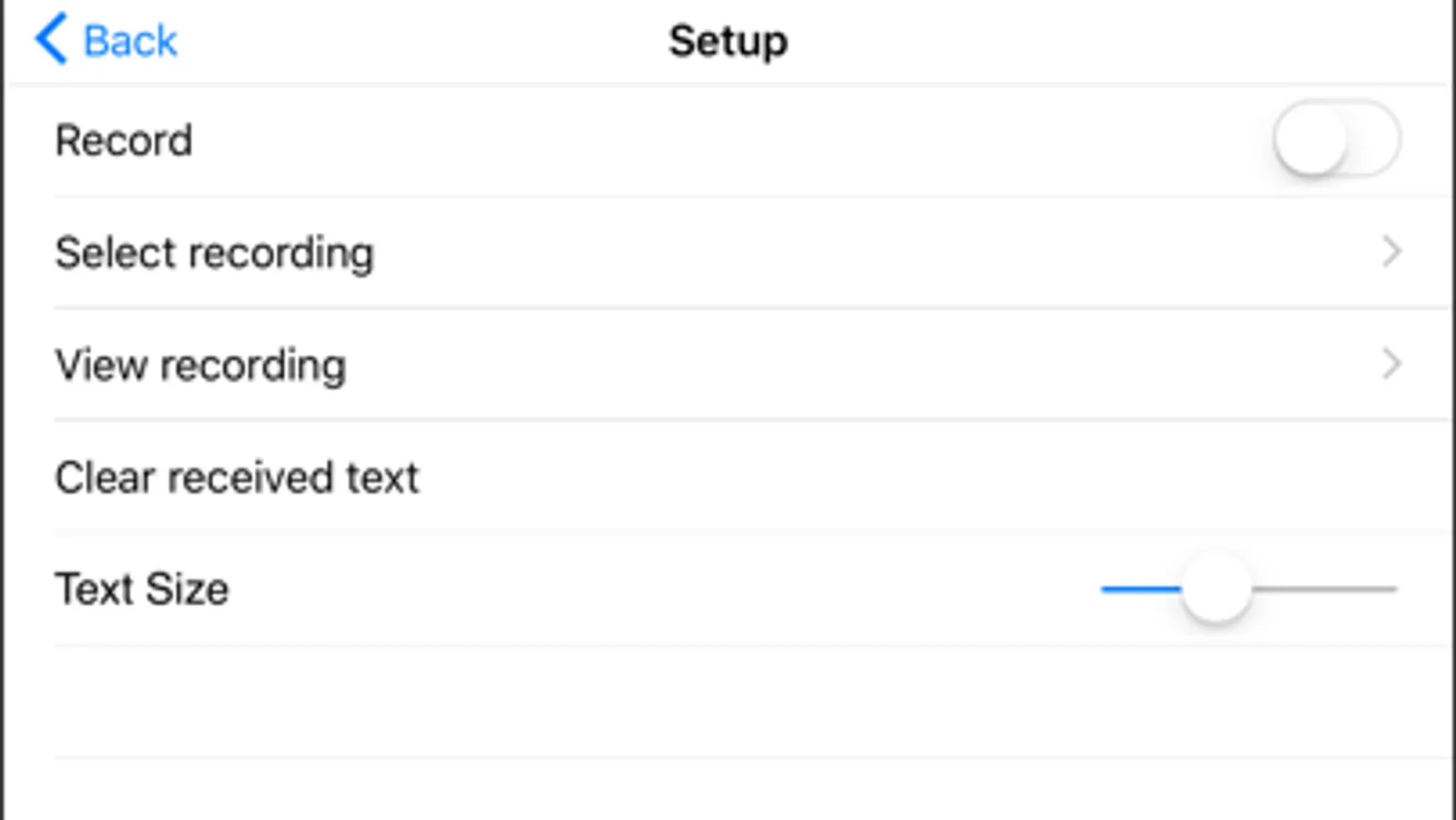Screen dimensions: 1456x820
Task: Click the gray right half of Record switch
Action: point(1372,140)
